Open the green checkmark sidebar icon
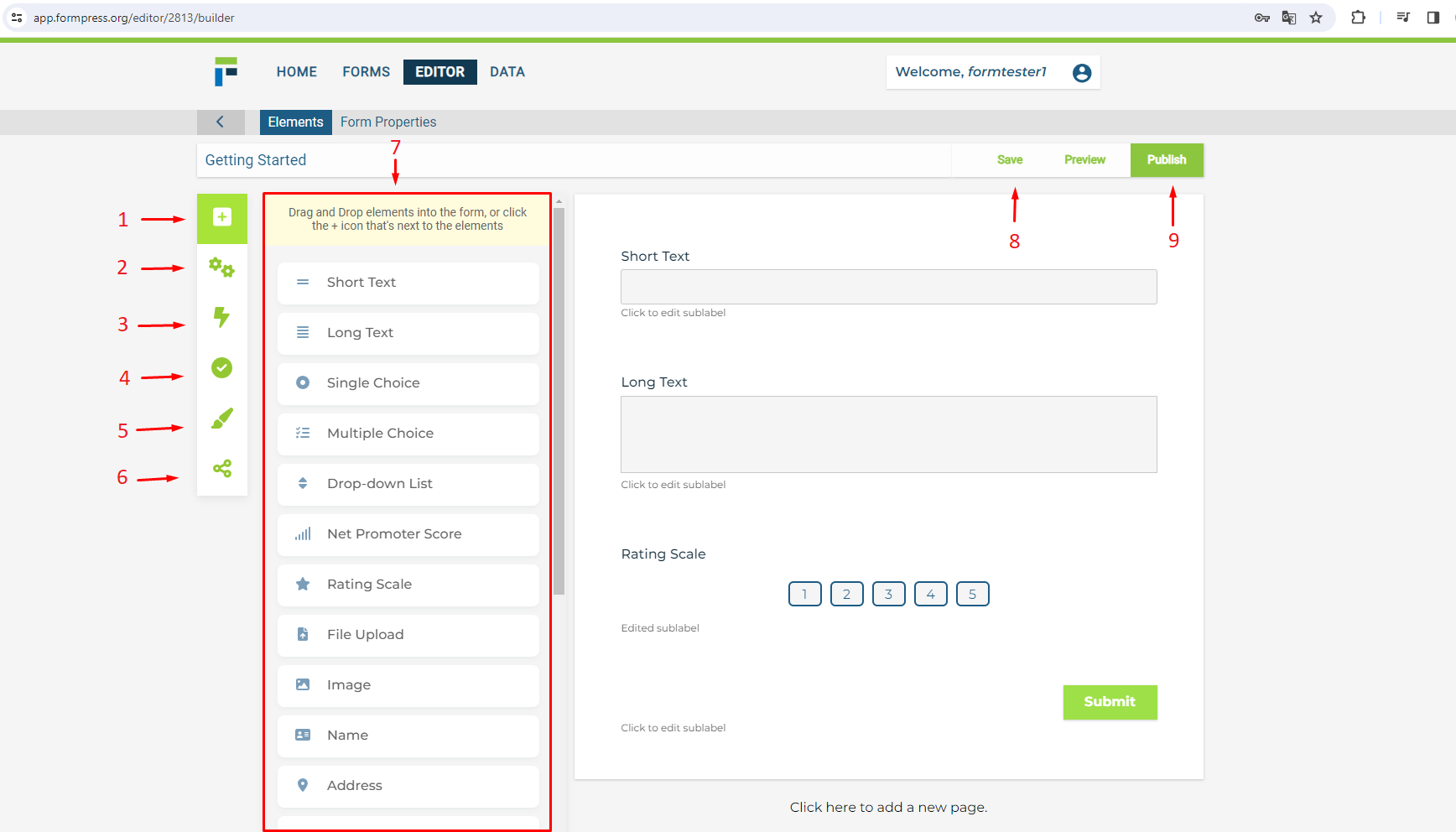 pos(221,367)
